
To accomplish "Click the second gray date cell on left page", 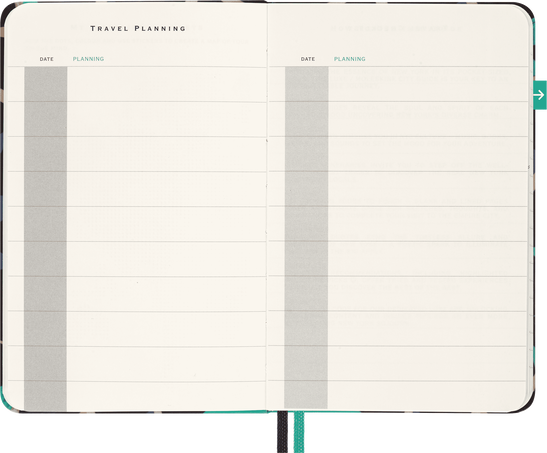I will coord(46,119).
